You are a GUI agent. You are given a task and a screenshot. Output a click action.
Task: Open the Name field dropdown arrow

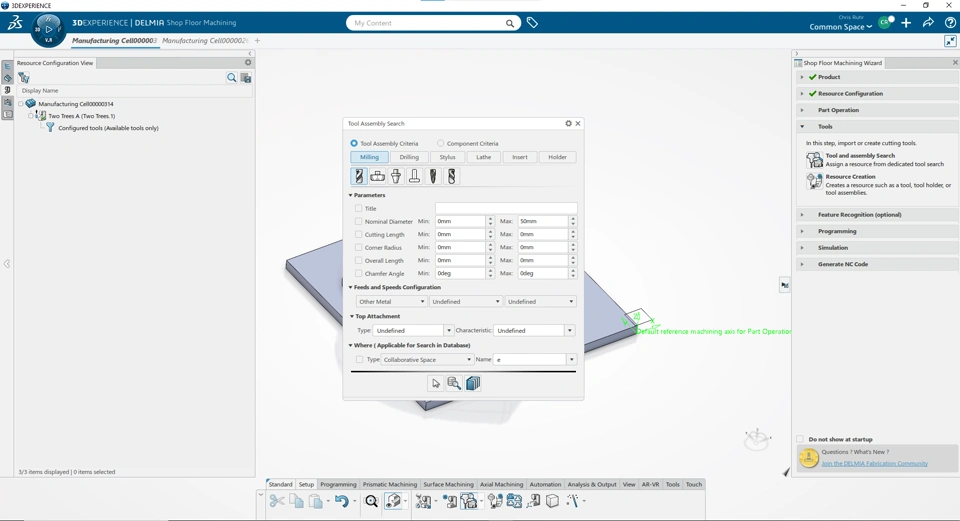pos(571,359)
